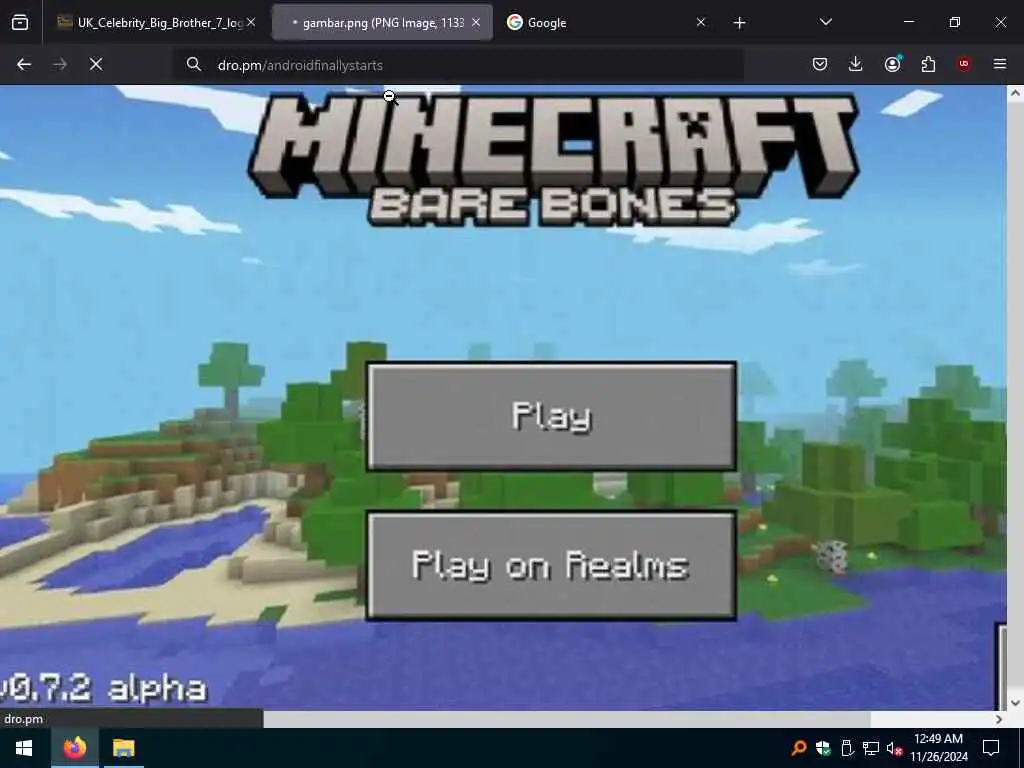Click the horizontal scrollbar right arrow
Screen dimensions: 1024x768
(999, 719)
